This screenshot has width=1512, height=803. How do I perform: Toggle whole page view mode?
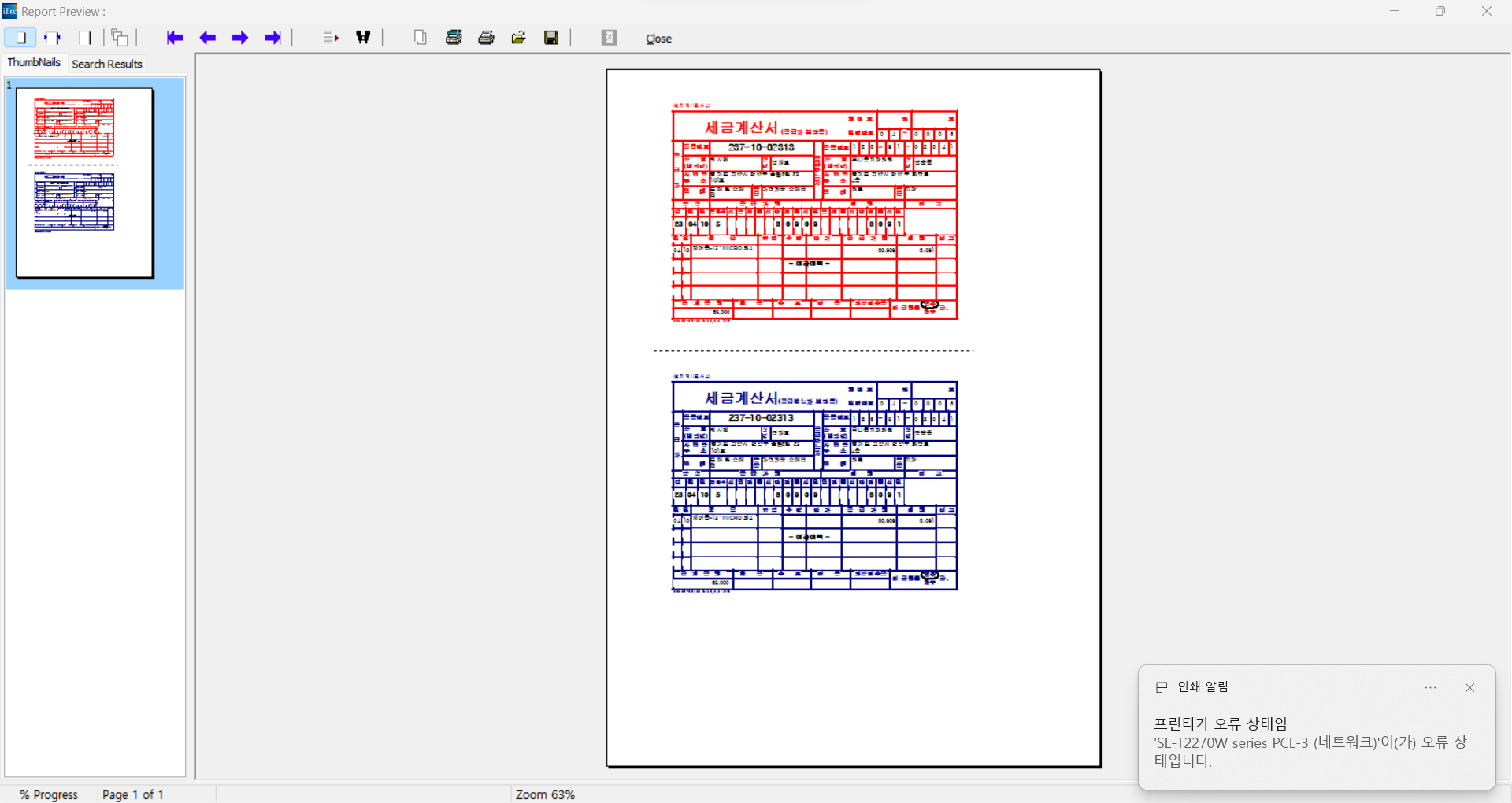(20, 38)
